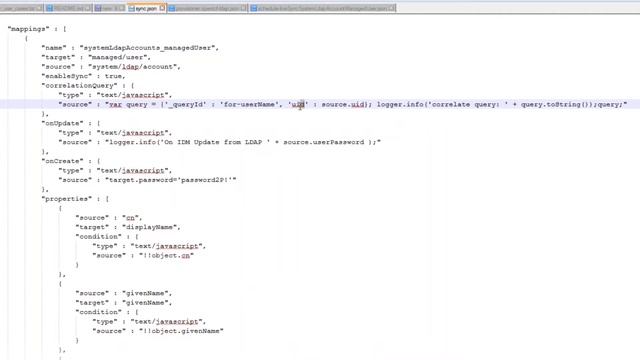Image resolution: width=640 pixels, height=360 pixels.
Task: Click '_queryId' in the correlation query line
Action: [x=185, y=104]
